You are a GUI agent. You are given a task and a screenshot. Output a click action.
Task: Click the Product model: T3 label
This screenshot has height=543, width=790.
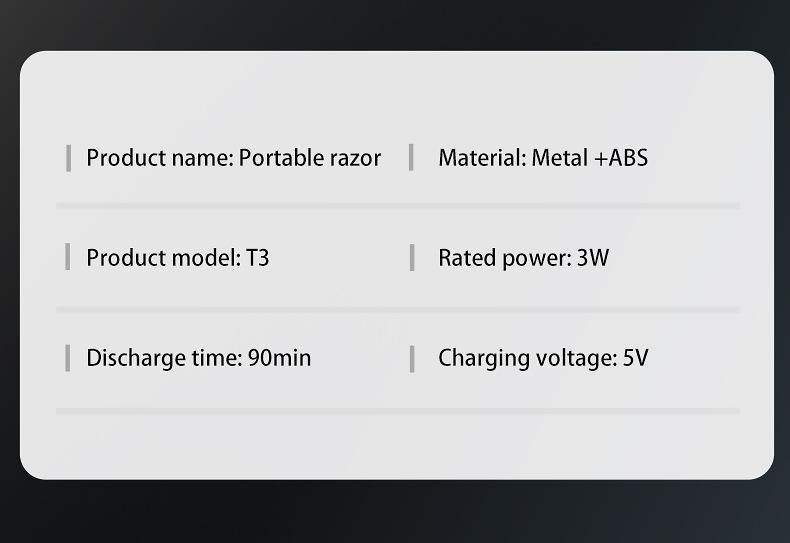178,258
